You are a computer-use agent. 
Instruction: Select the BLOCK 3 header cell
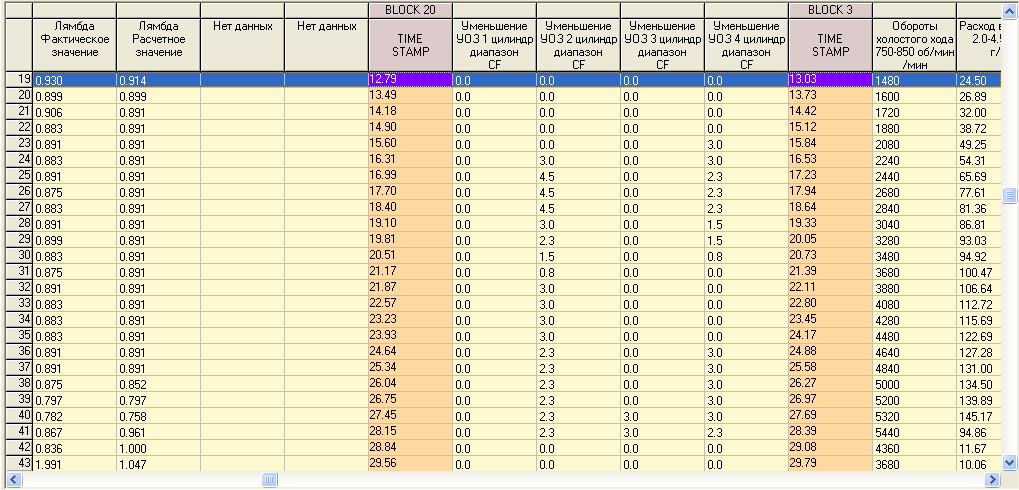coord(830,9)
